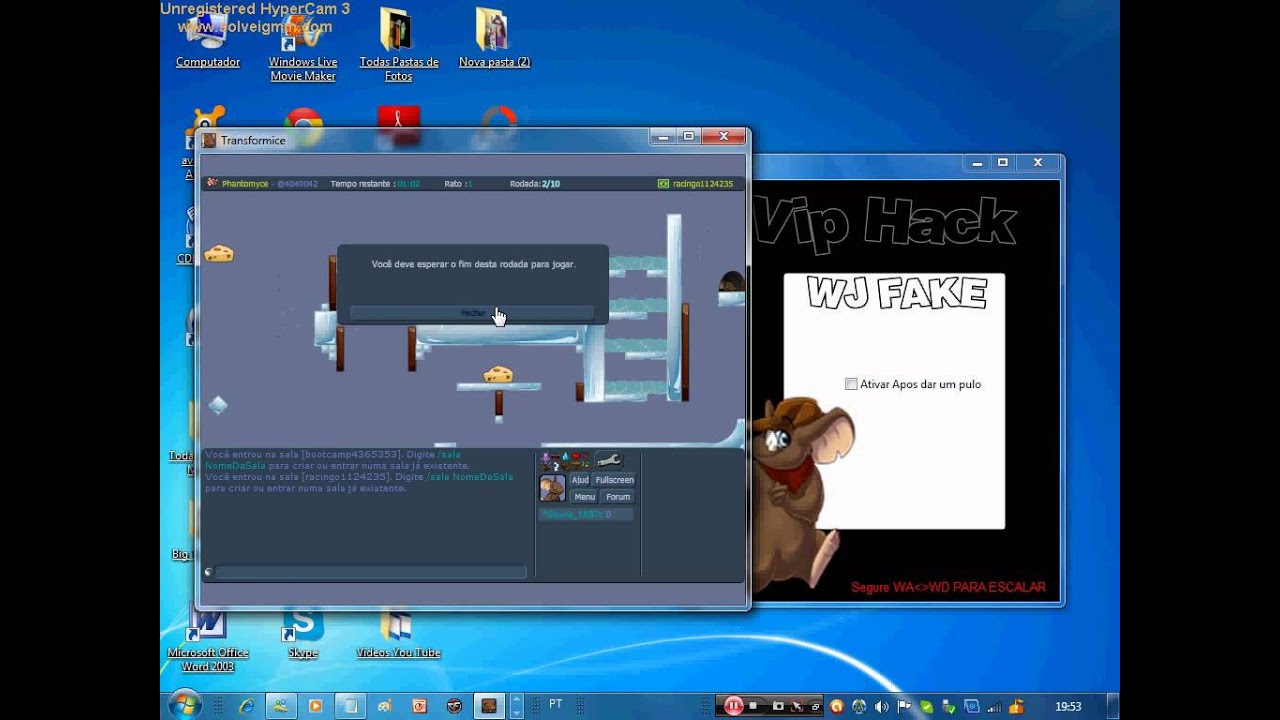Open Windows Live Movie Maker shortcut
This screenshot has width=1280, height=720.
[x=302, y=47]
